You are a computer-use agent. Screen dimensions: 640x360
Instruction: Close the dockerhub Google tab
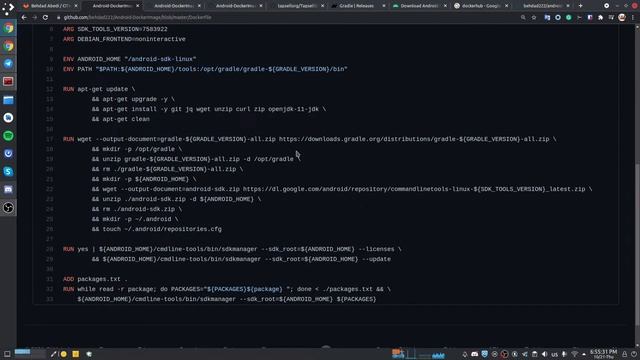[x=507, y=6]
